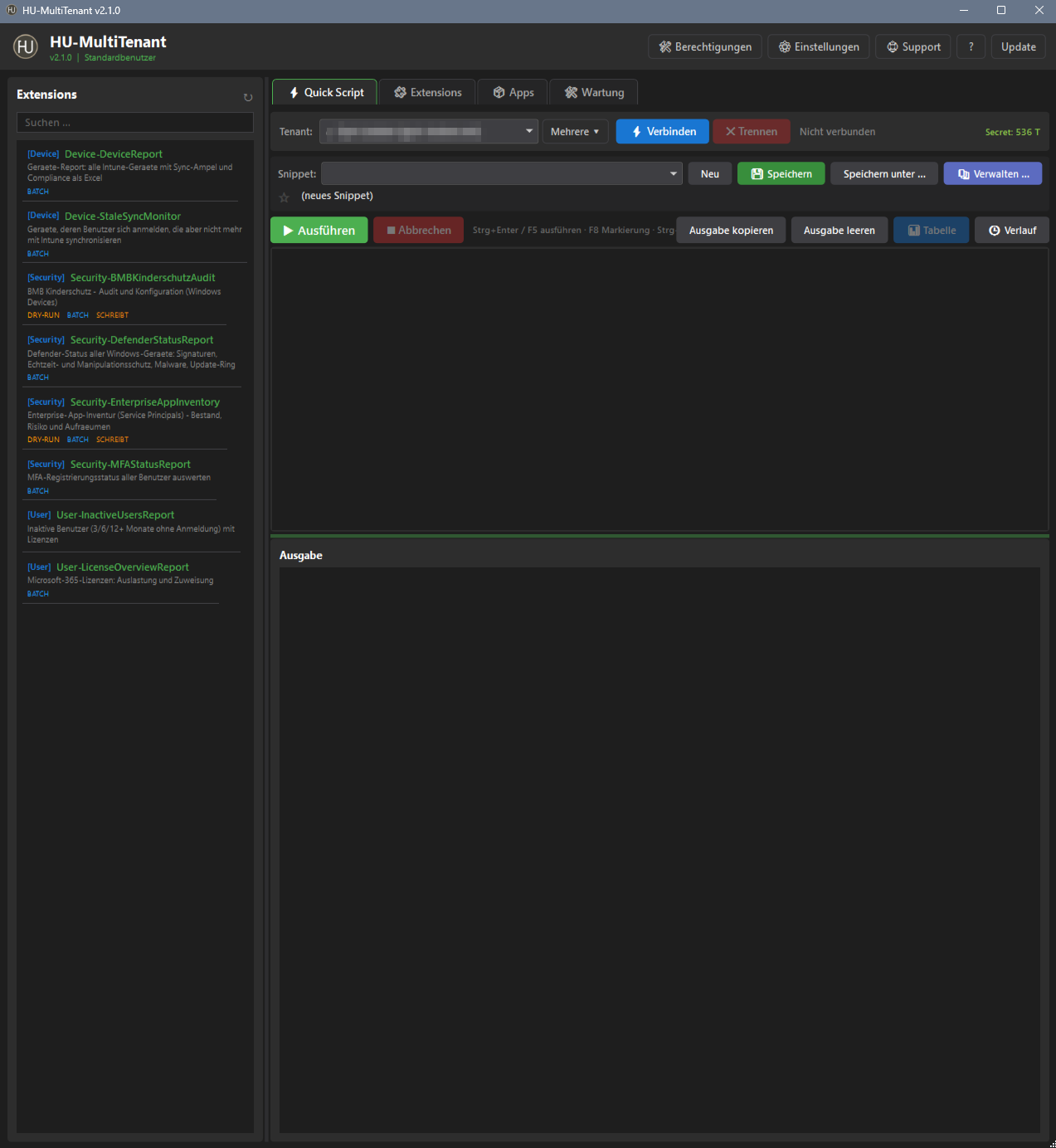Click the 'Standardbenutzer' label in the header
Image resolution: width=1056 pixels, height=1148 pixels.
120,58
